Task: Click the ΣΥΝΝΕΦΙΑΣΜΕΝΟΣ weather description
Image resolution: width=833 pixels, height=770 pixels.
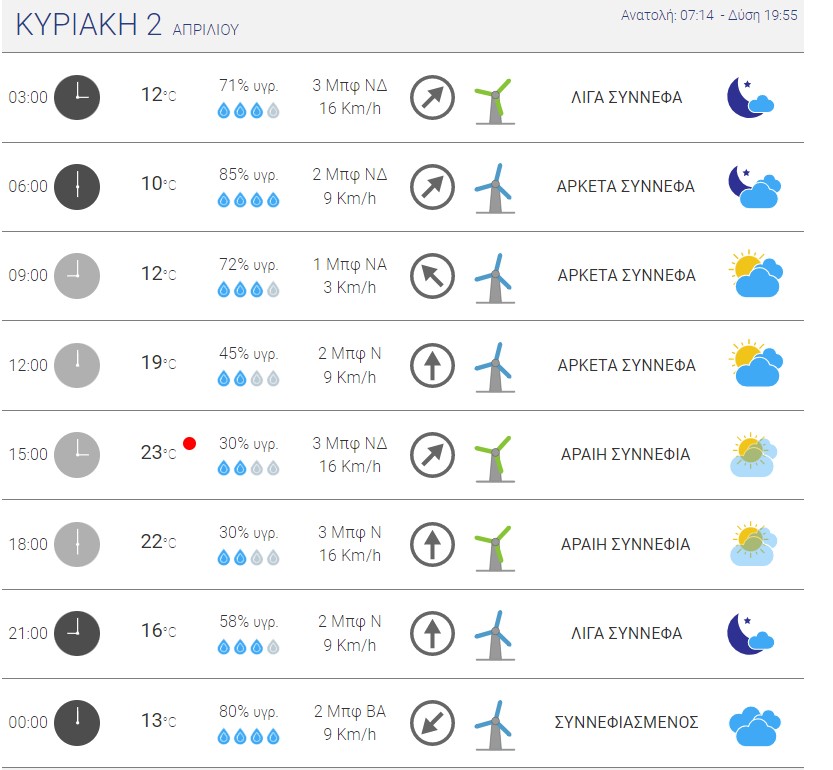Action: coord(626,722)
